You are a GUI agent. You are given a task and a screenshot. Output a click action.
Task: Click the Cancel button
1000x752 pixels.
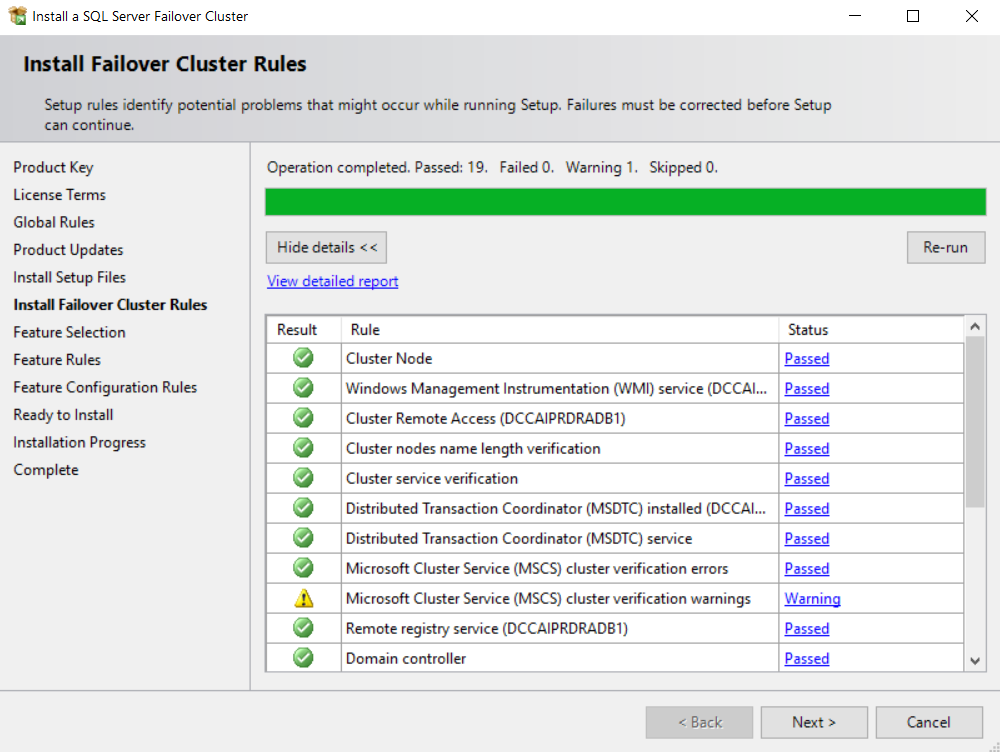pos(929,722)
